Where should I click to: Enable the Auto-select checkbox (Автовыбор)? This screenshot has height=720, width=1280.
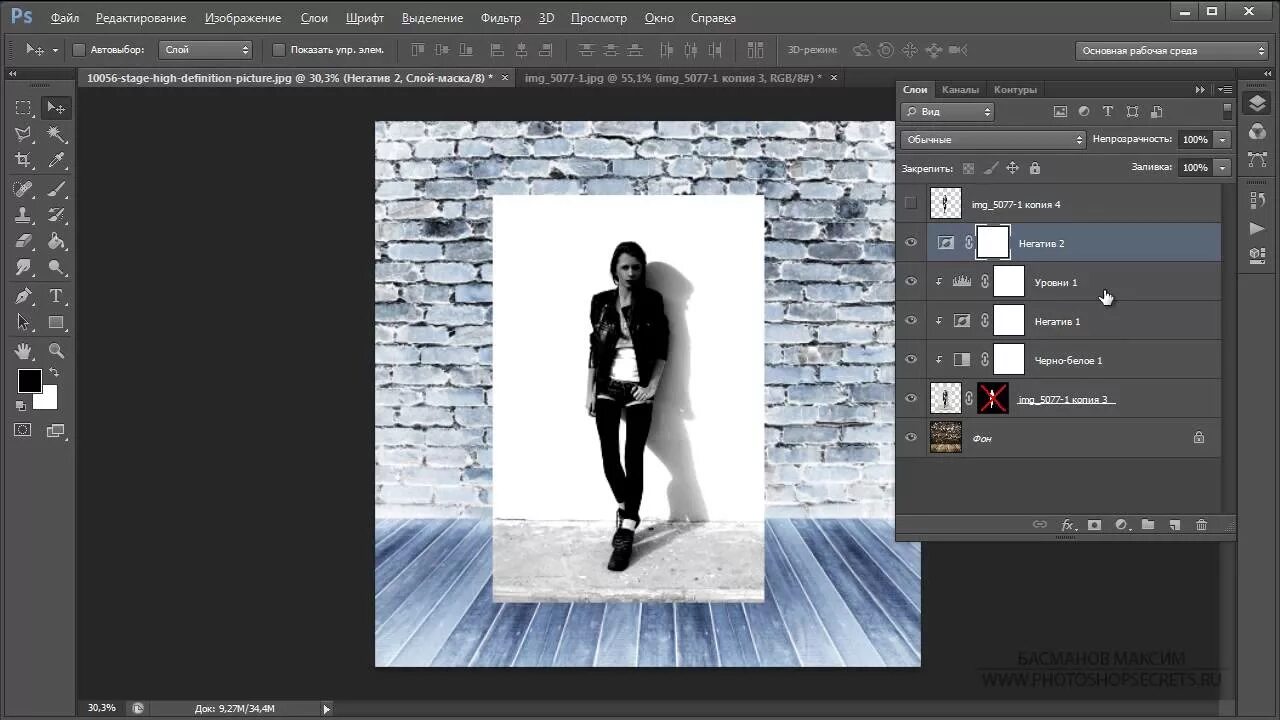tap(79, 50)
